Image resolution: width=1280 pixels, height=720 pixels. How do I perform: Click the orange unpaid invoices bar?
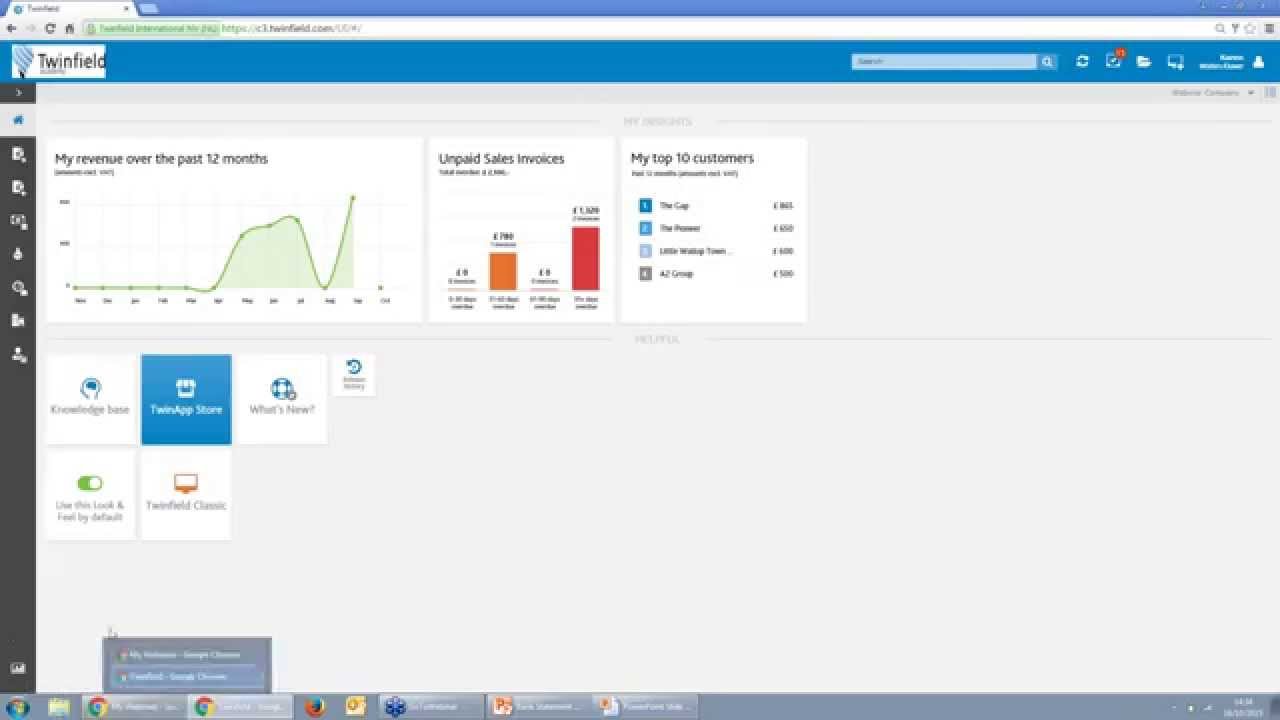click(x=503, y=271)
